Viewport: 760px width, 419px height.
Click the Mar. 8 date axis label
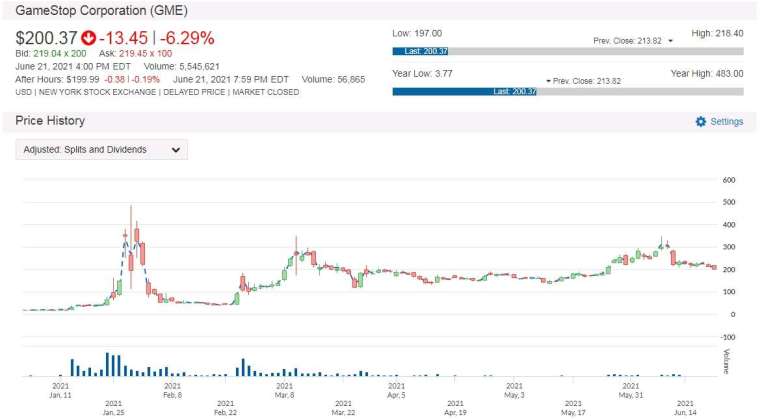point(285,391)
